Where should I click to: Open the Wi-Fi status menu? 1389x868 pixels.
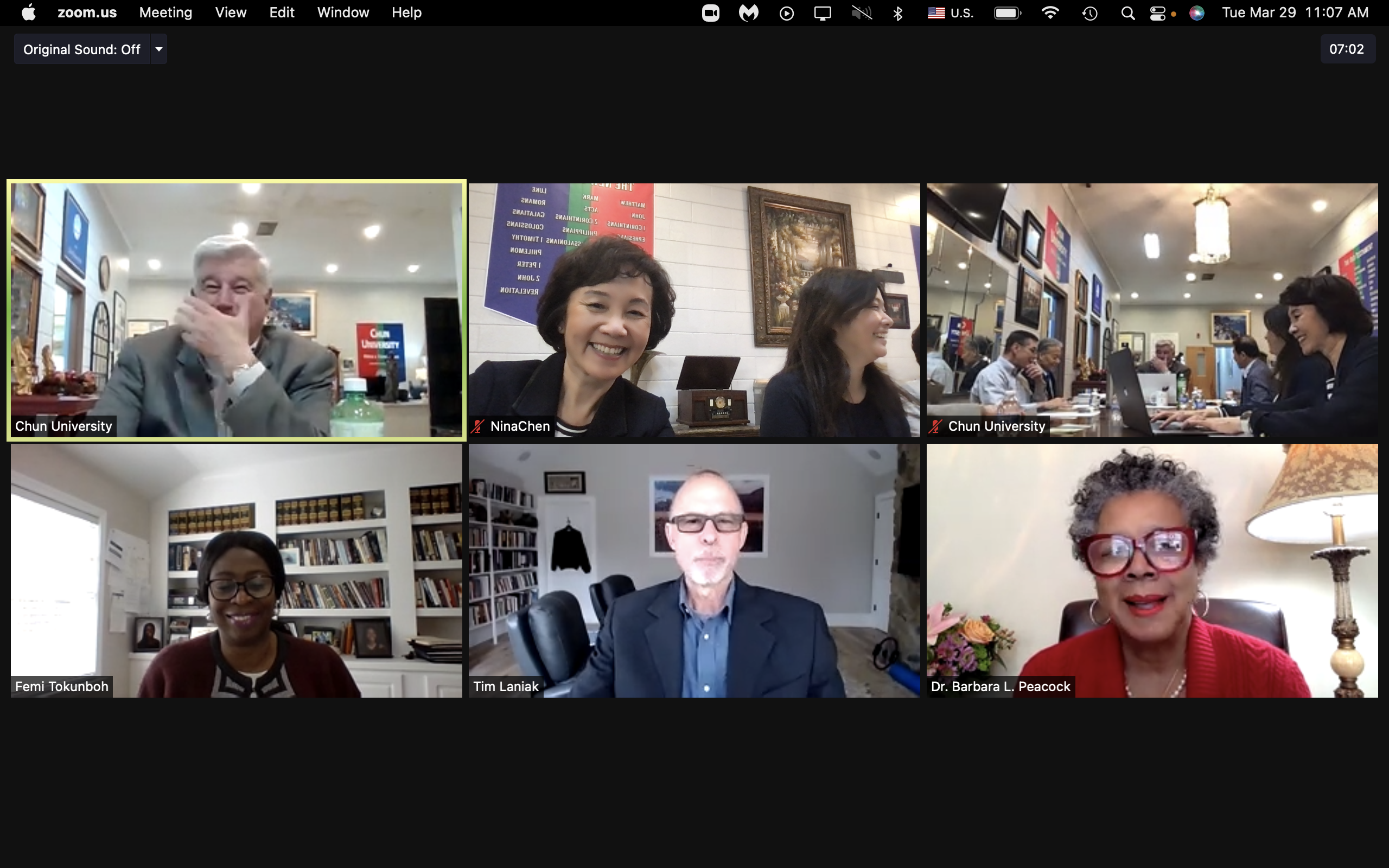click(x=1050, y=12)
